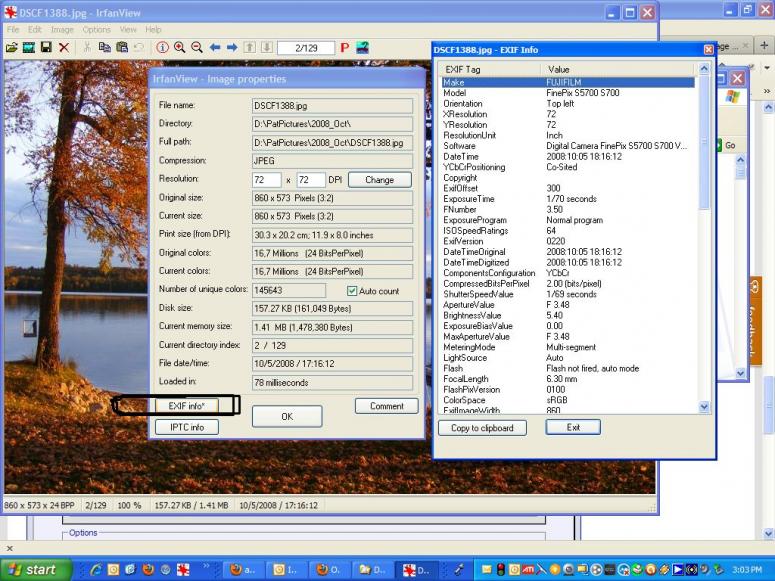Viewport: 775px width, 581px height.
Task: Click the horizontal DPI resolution input field
Action: tap(267, 180)
